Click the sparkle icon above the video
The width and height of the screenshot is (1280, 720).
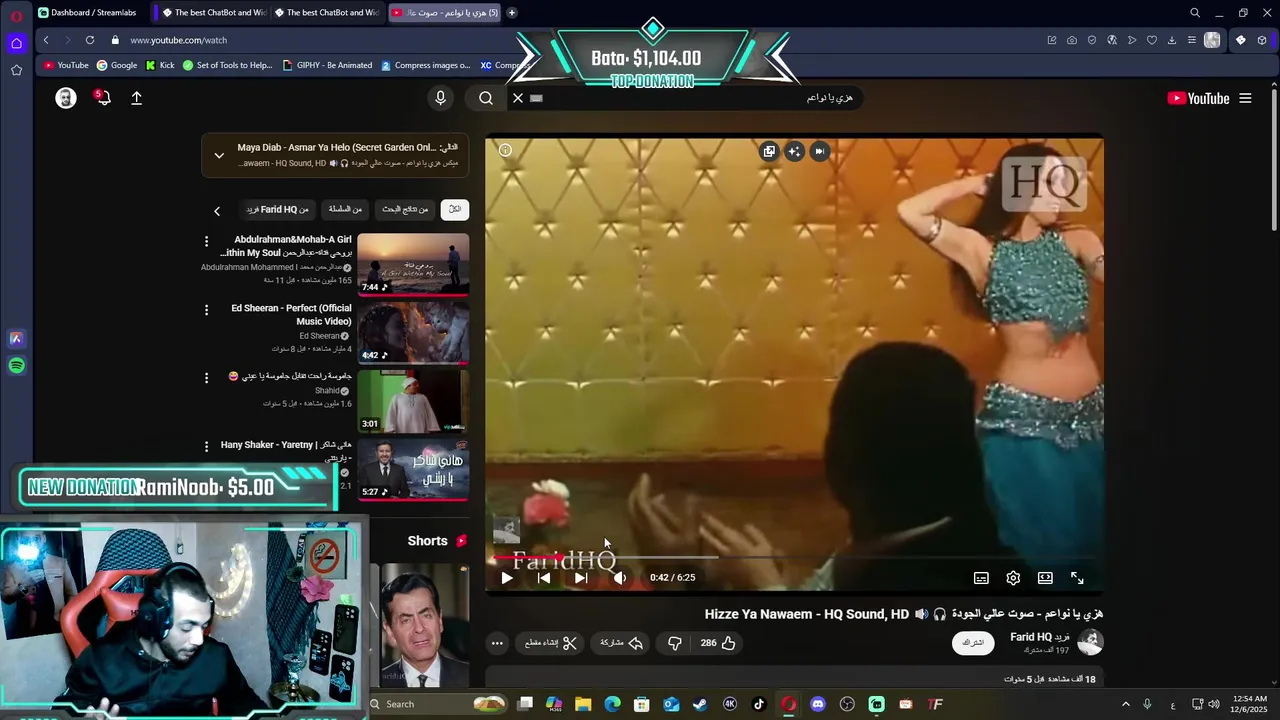point(794,151)
